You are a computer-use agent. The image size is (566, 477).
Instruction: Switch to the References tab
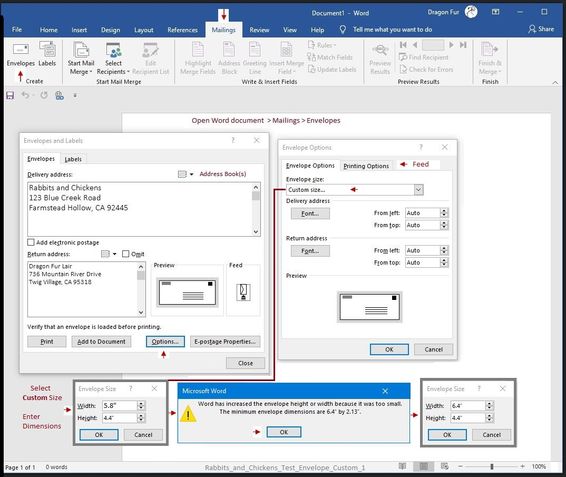click(x=182, y=30)
